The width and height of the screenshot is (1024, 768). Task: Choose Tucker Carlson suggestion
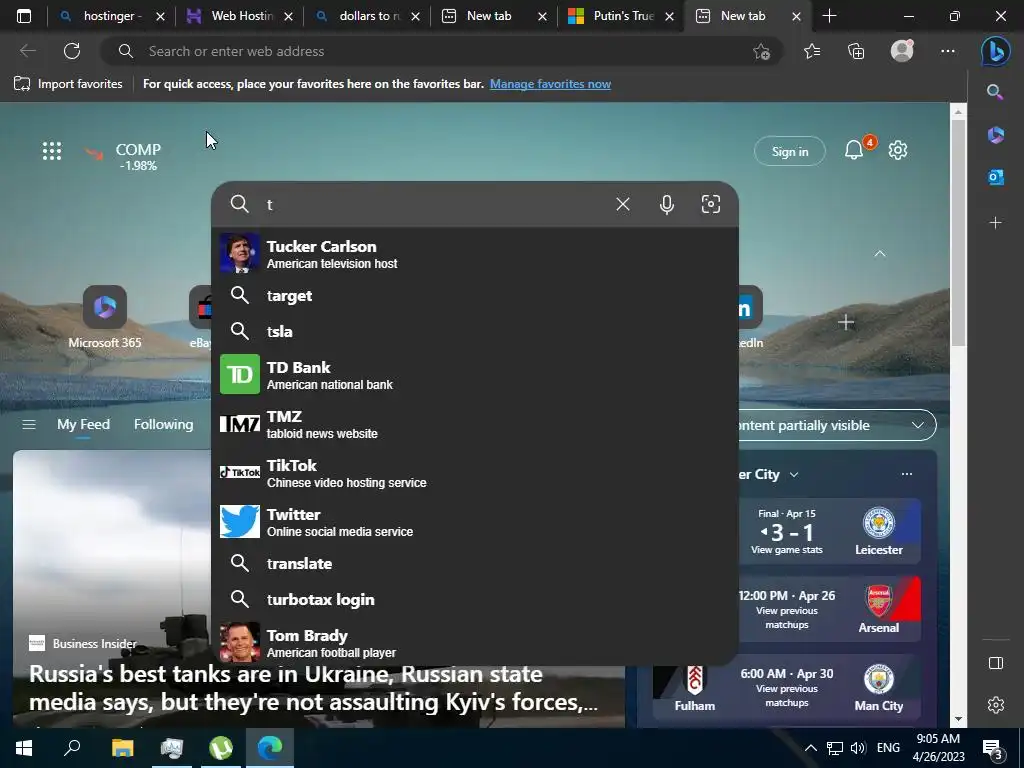475,253
